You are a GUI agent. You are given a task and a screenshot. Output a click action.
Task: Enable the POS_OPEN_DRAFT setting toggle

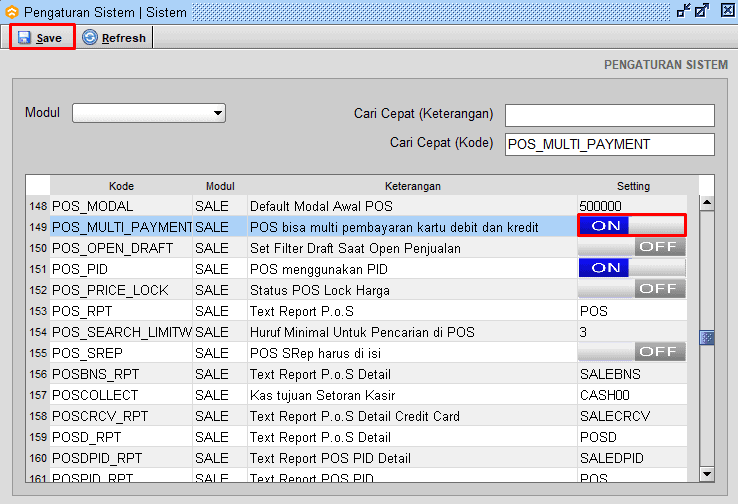[632, 247]
